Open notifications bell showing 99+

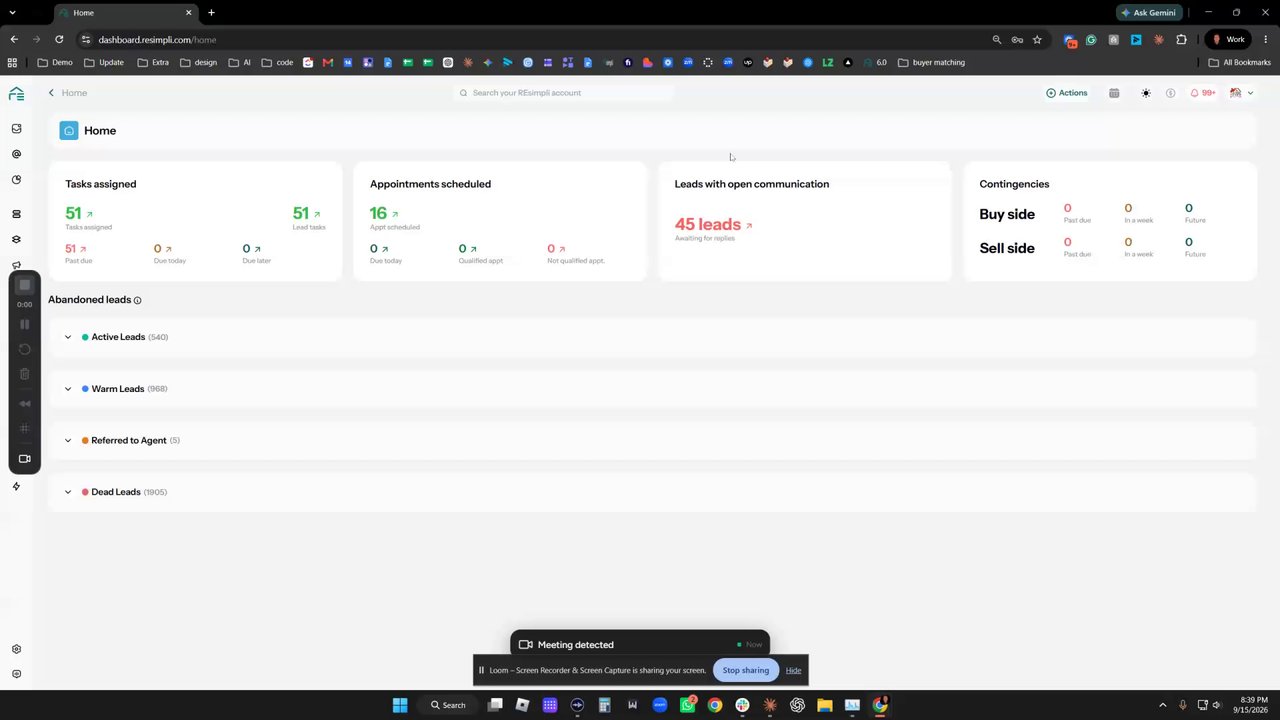[1202, 93]
